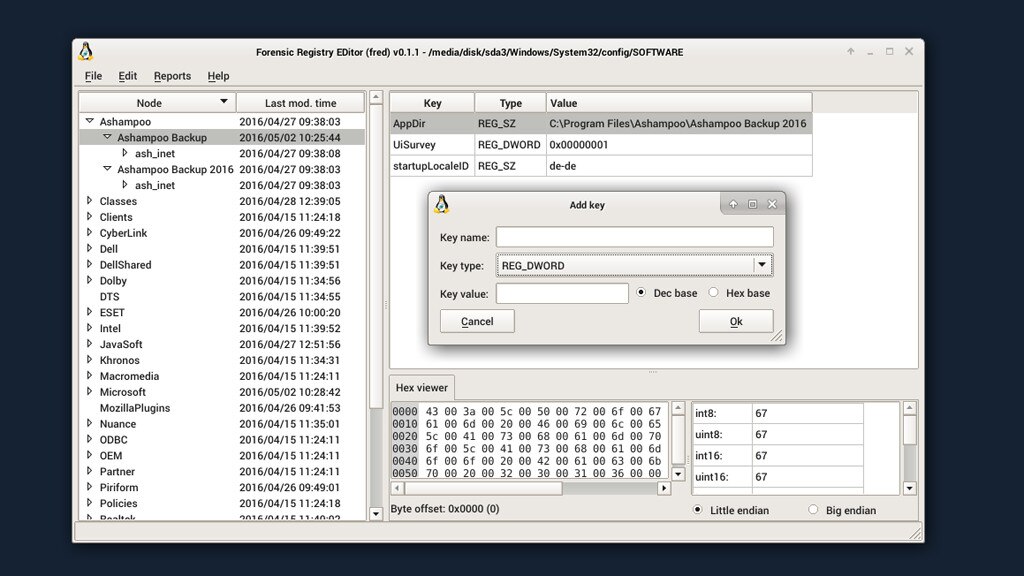Select the Hex base radio button
The width and height of the screenshot is (1024, 576).
pyautogui.click(x=713, y=293)
